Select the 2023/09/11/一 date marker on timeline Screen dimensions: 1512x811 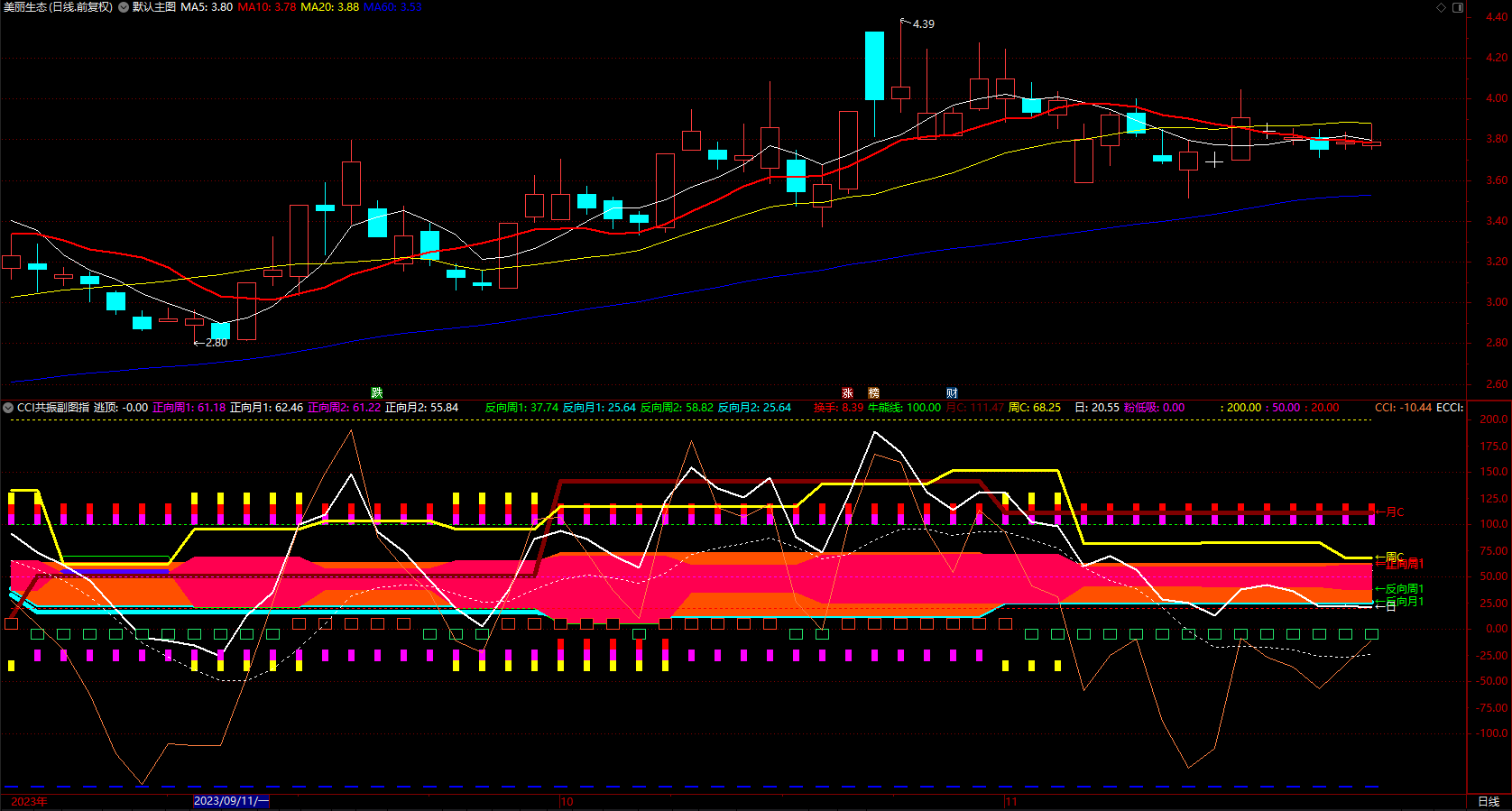pos(231,801)
